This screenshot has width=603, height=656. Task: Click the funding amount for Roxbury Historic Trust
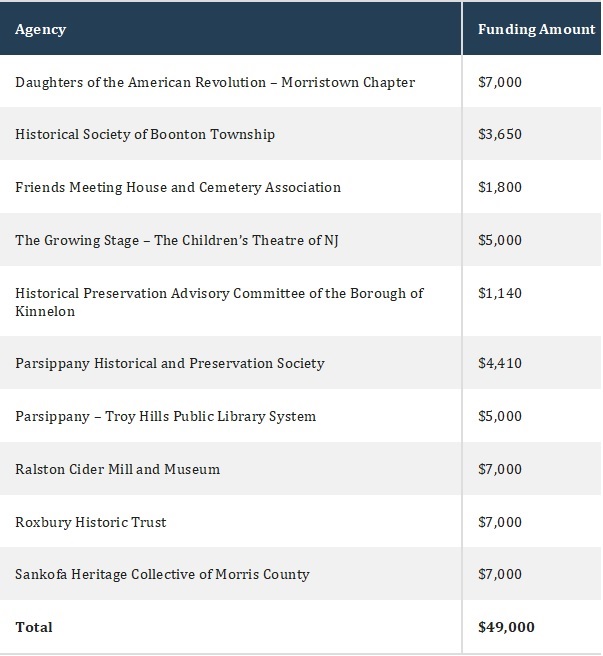(500, 522)
